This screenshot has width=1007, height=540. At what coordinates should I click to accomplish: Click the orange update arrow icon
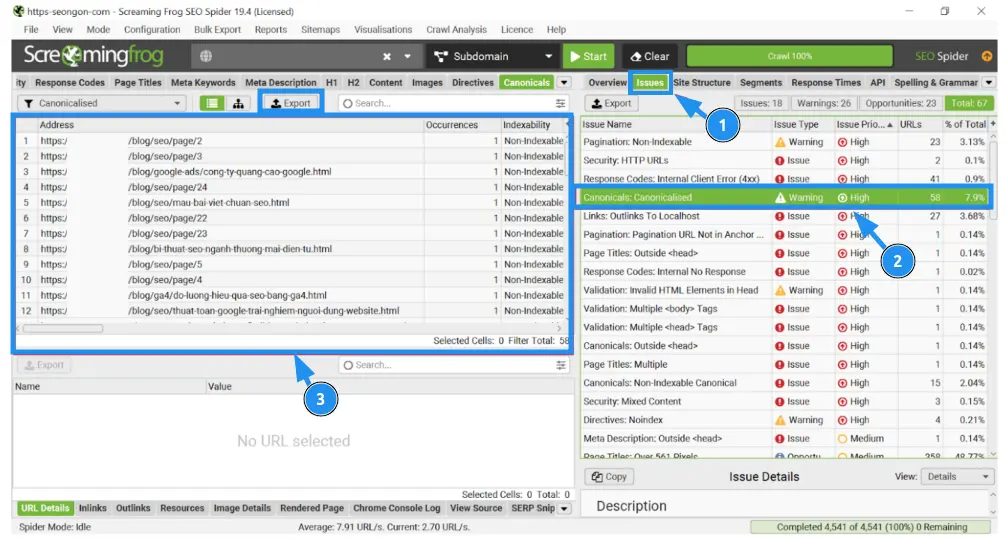click(x=987, y=57)
